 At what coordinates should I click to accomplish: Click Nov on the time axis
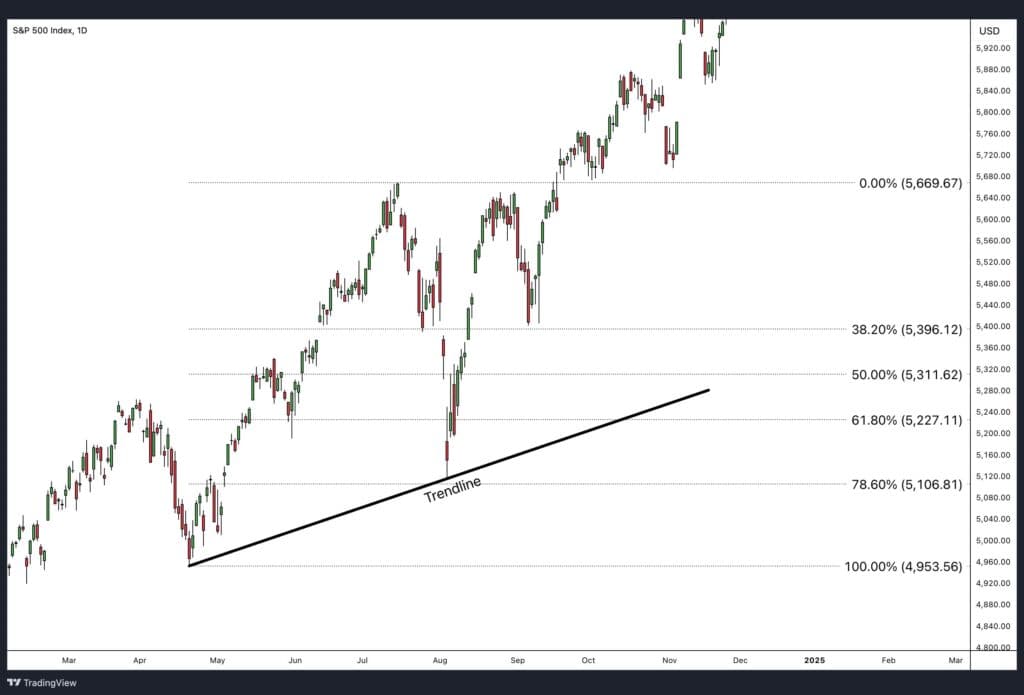point(669,660)
